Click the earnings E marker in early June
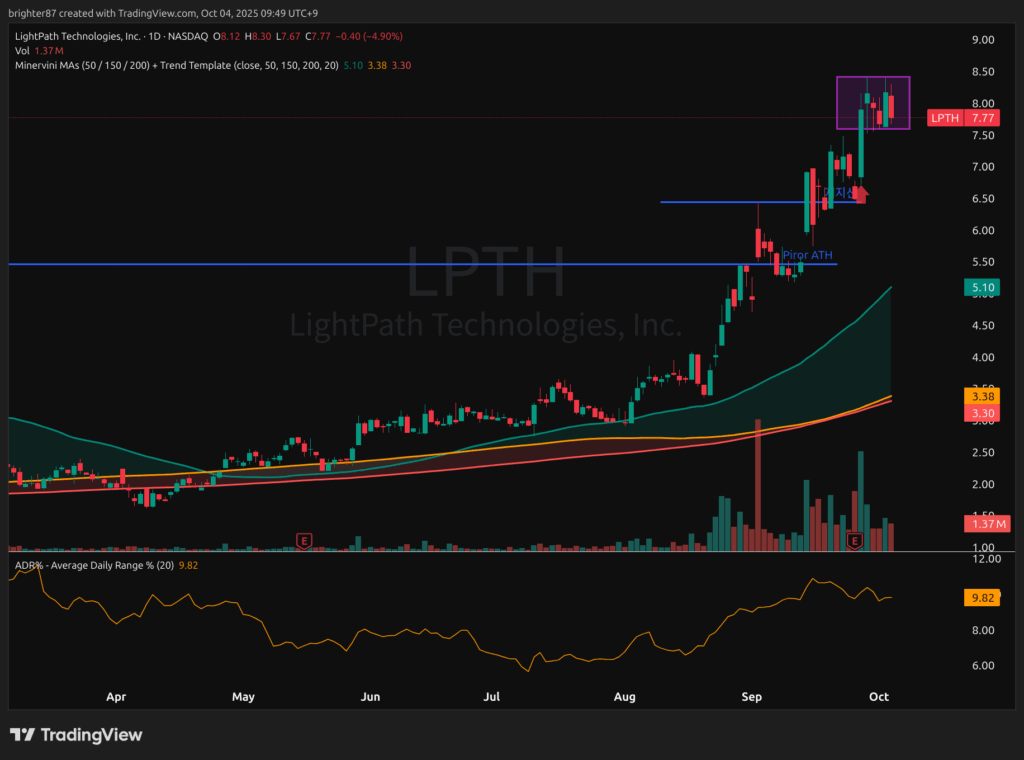Viewport: 1024px width, 760px height. click(x=304, y=540)
